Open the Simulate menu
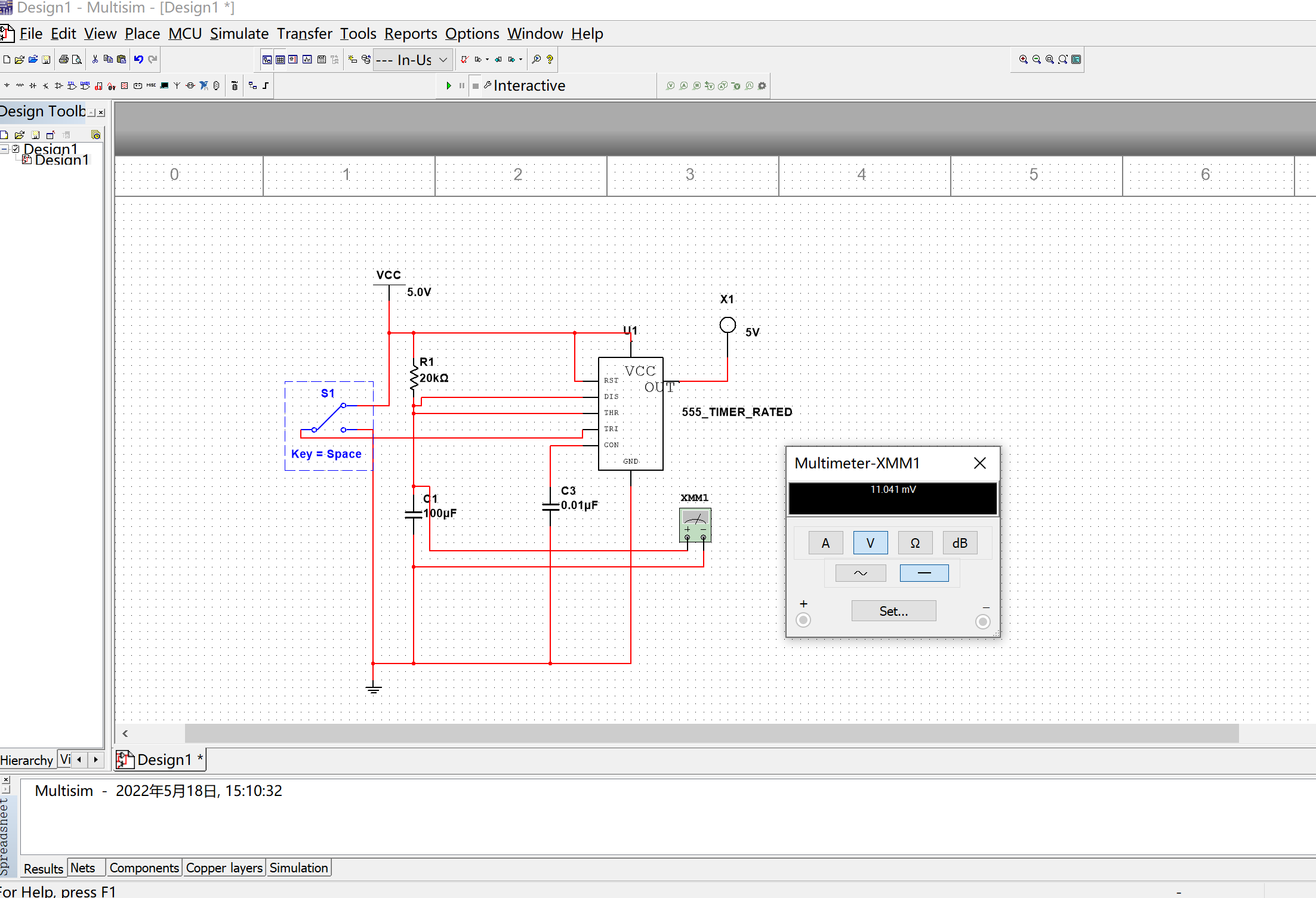1316x898 pixels. click(x=239, y=34)
